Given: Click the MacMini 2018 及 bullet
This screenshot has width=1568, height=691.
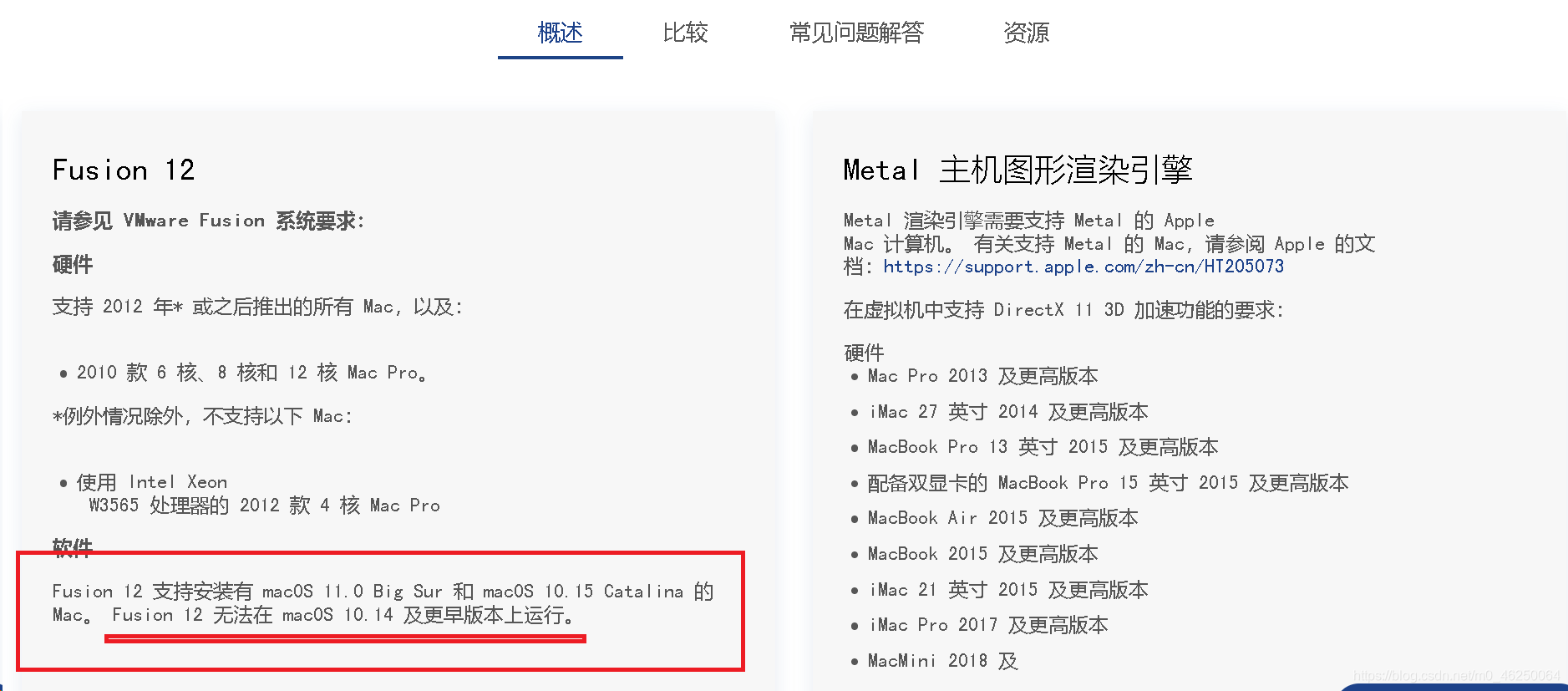Looking at the screenshot, I should tap(942, 661).
